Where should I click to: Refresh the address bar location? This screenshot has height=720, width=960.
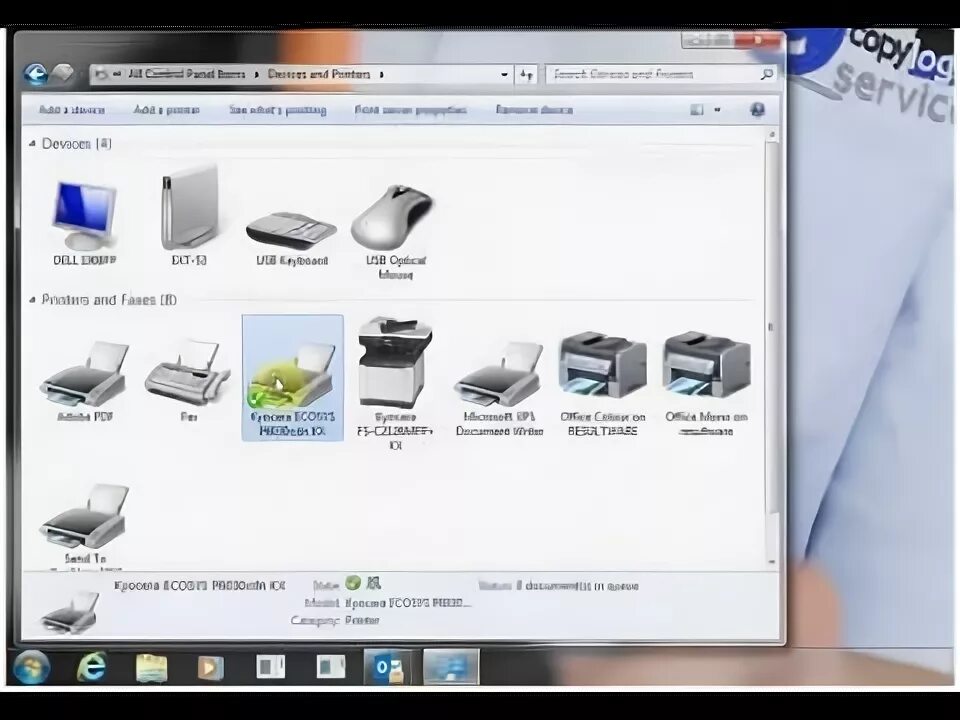[x=526, y=75]
